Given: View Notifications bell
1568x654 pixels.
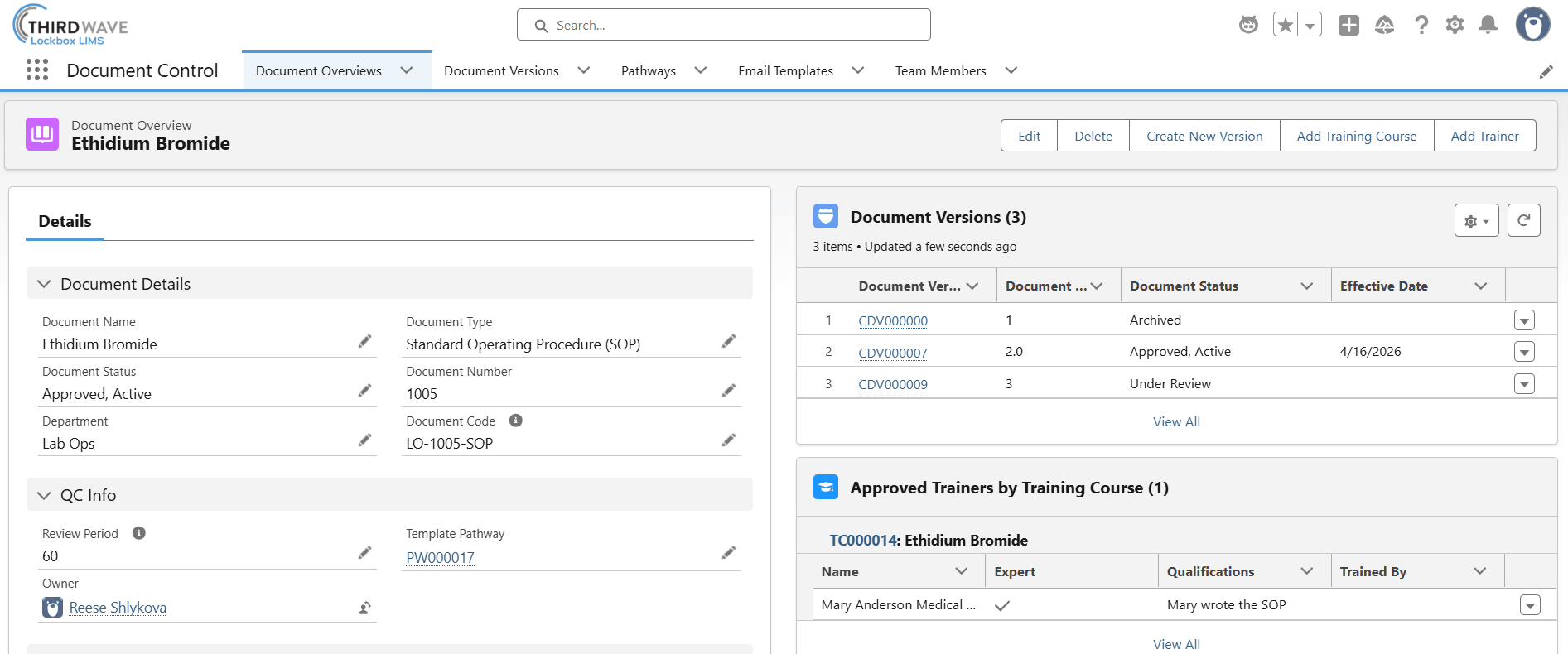Looking at the screenshot, I should tap(1488, 26).
